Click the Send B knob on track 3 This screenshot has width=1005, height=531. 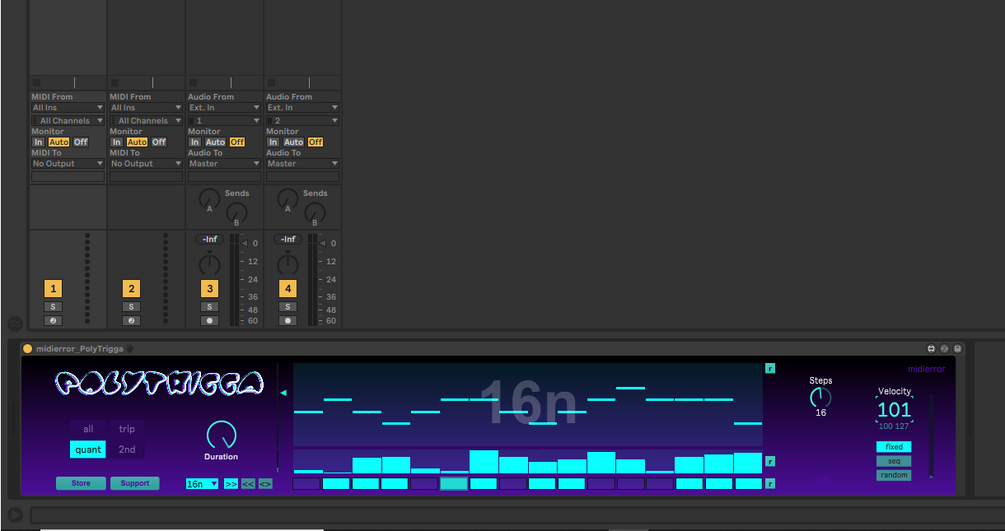click(237, 212)
